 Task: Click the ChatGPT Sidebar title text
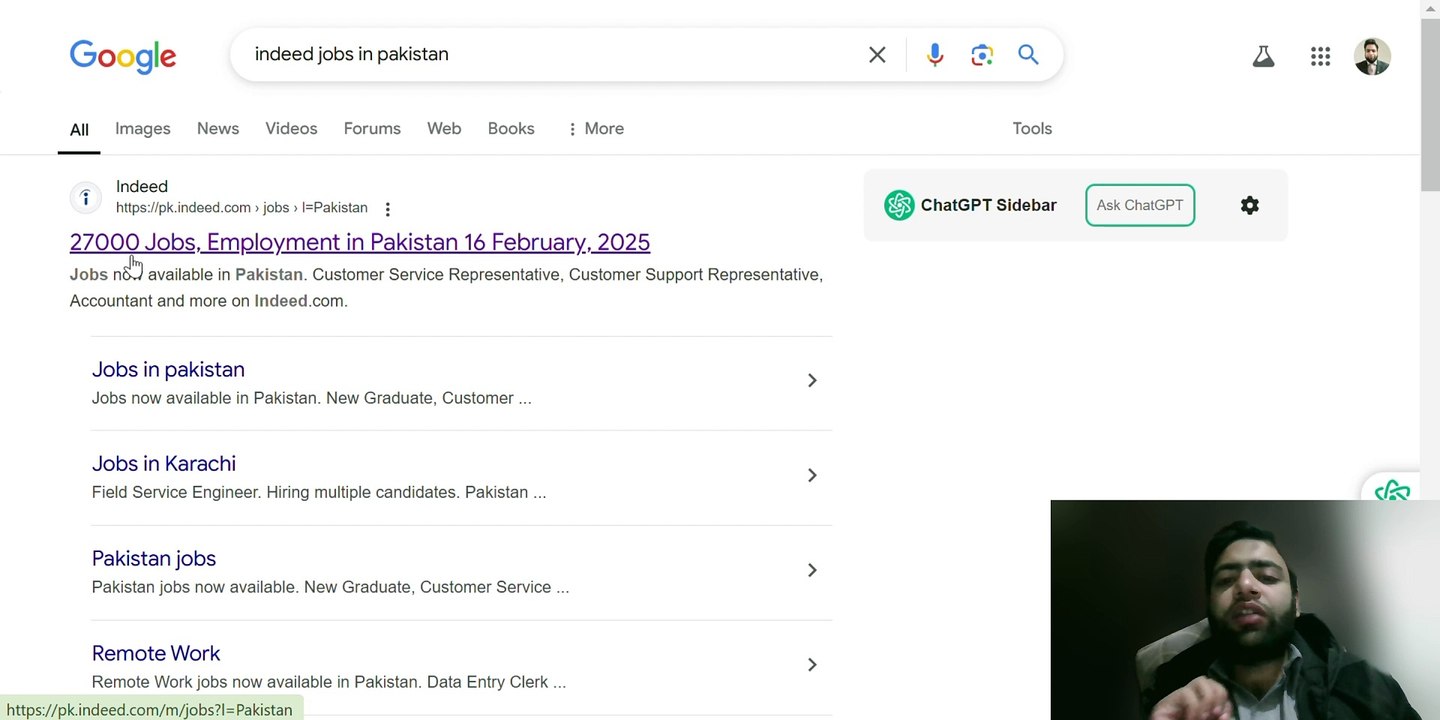988,205
